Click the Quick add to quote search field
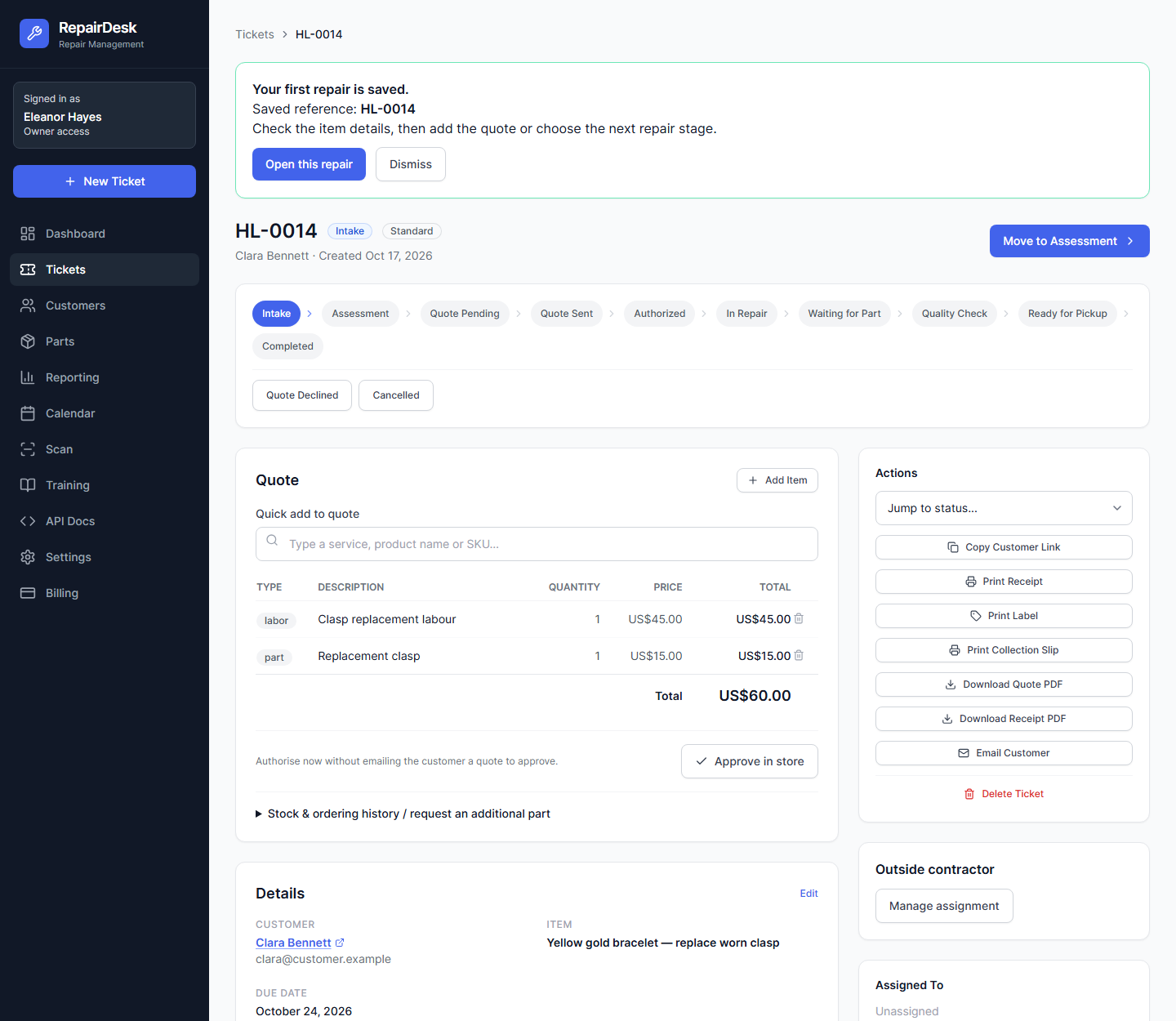 point(537,544)
